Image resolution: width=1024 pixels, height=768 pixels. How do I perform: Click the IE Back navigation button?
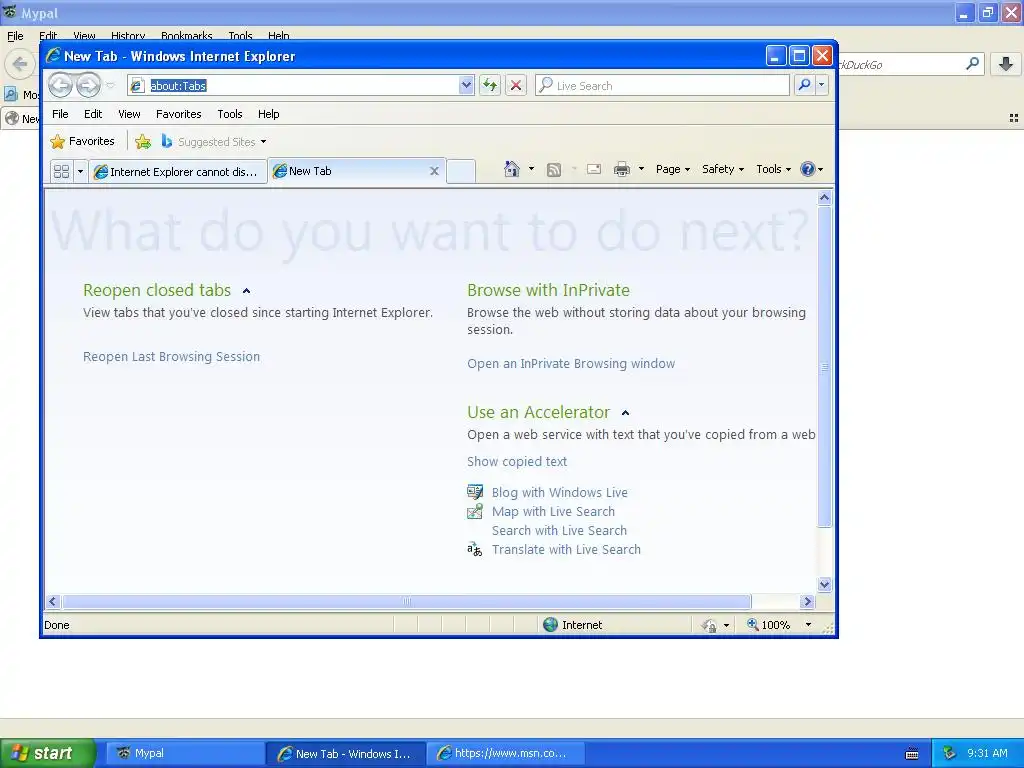coord(60,85)
